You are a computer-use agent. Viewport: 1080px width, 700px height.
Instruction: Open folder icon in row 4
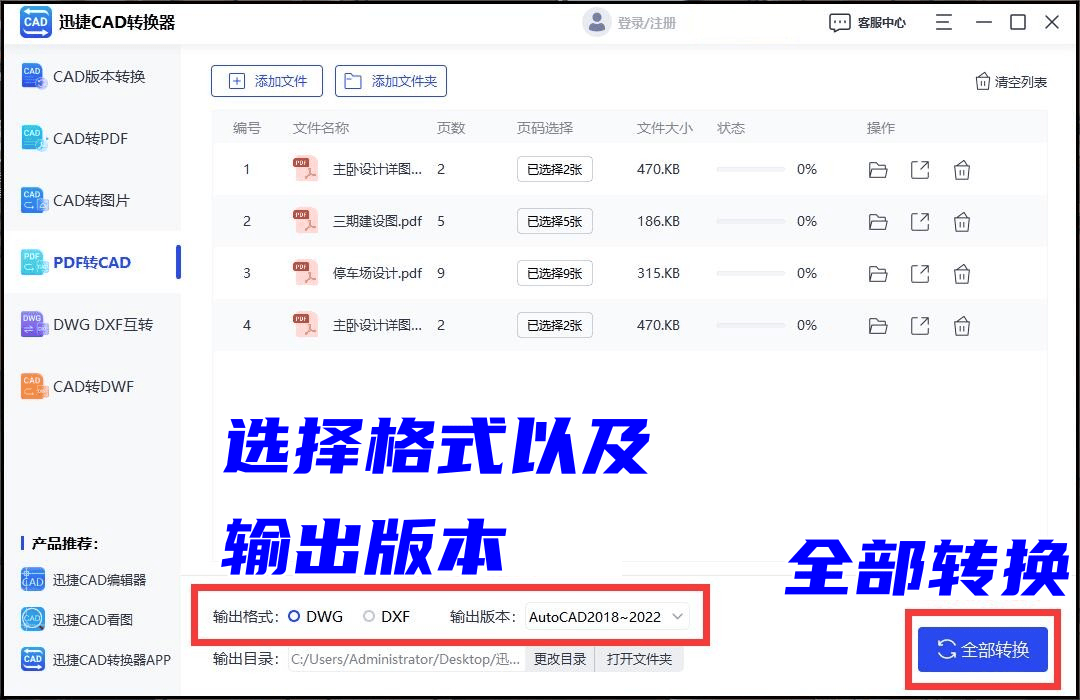coord(878,326)
